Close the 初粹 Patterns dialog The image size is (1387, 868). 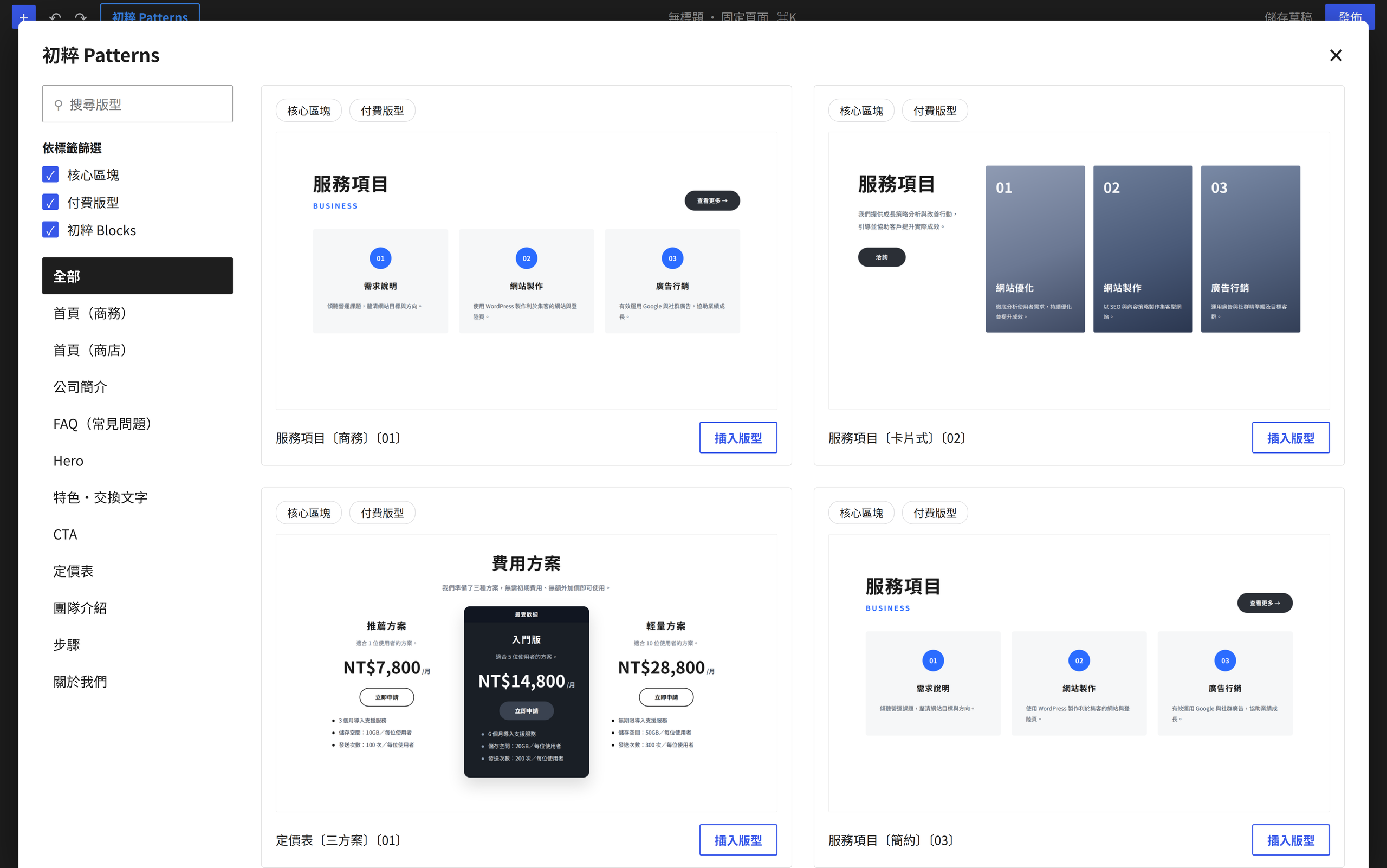[1336, 55]
